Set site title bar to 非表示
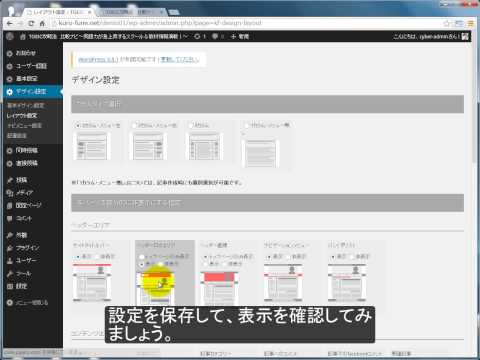This screenshot has height=360, width=480. 97,257
